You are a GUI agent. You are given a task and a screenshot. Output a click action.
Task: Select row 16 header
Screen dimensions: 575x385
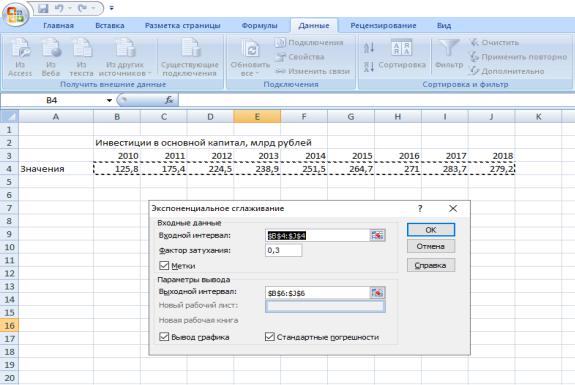(x=9, y=326)
